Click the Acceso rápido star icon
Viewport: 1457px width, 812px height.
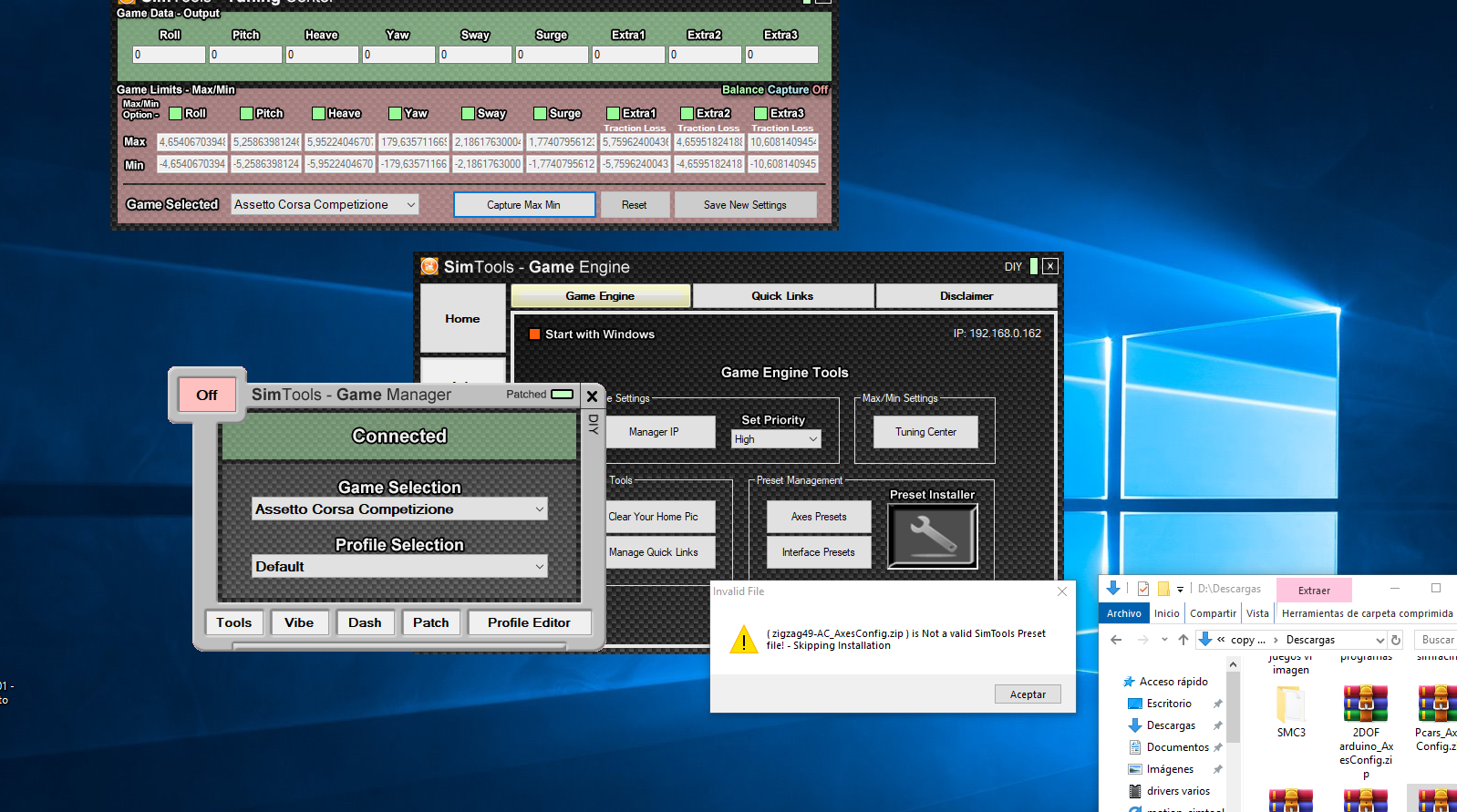(1129, 682)
